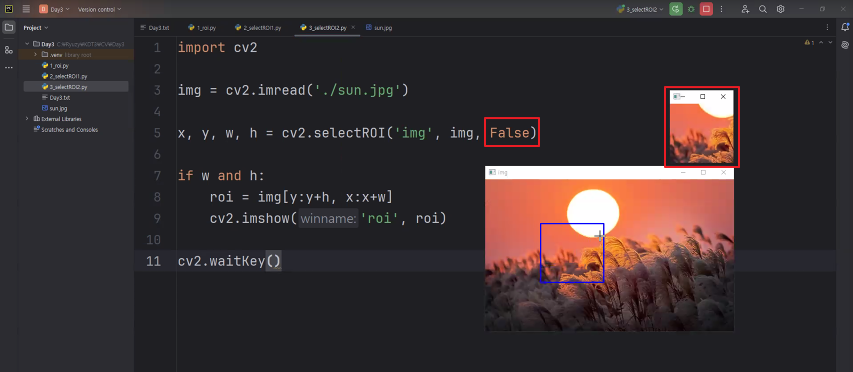Image resolution: width=853 pixels, height=372 pixels.
Task: Collapse the Day3 root folder chevron
Action: pyautogui.click(x=27, y=44)
